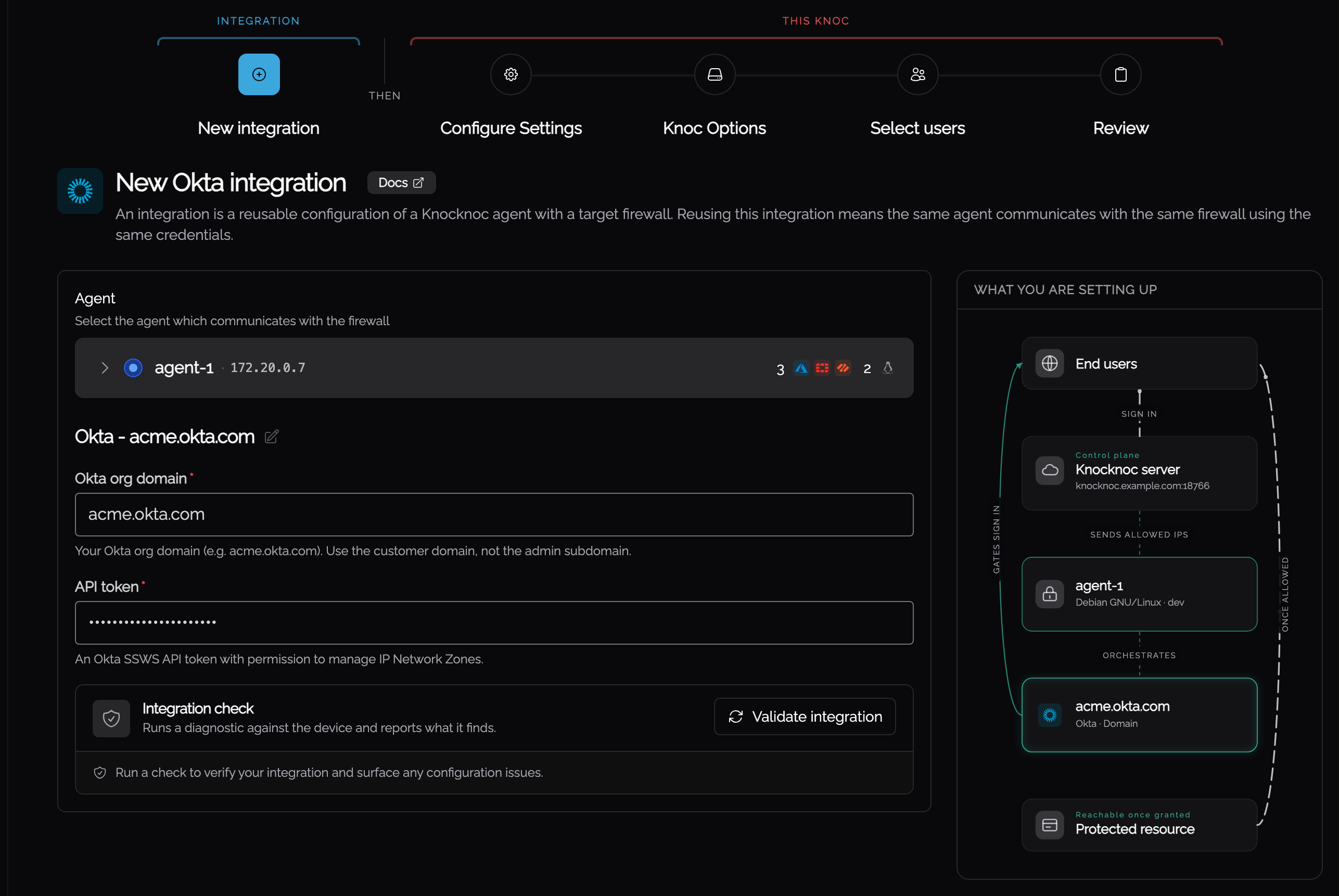
Task: Click the 'New integration' step label
Action: [x=259, y=128]
